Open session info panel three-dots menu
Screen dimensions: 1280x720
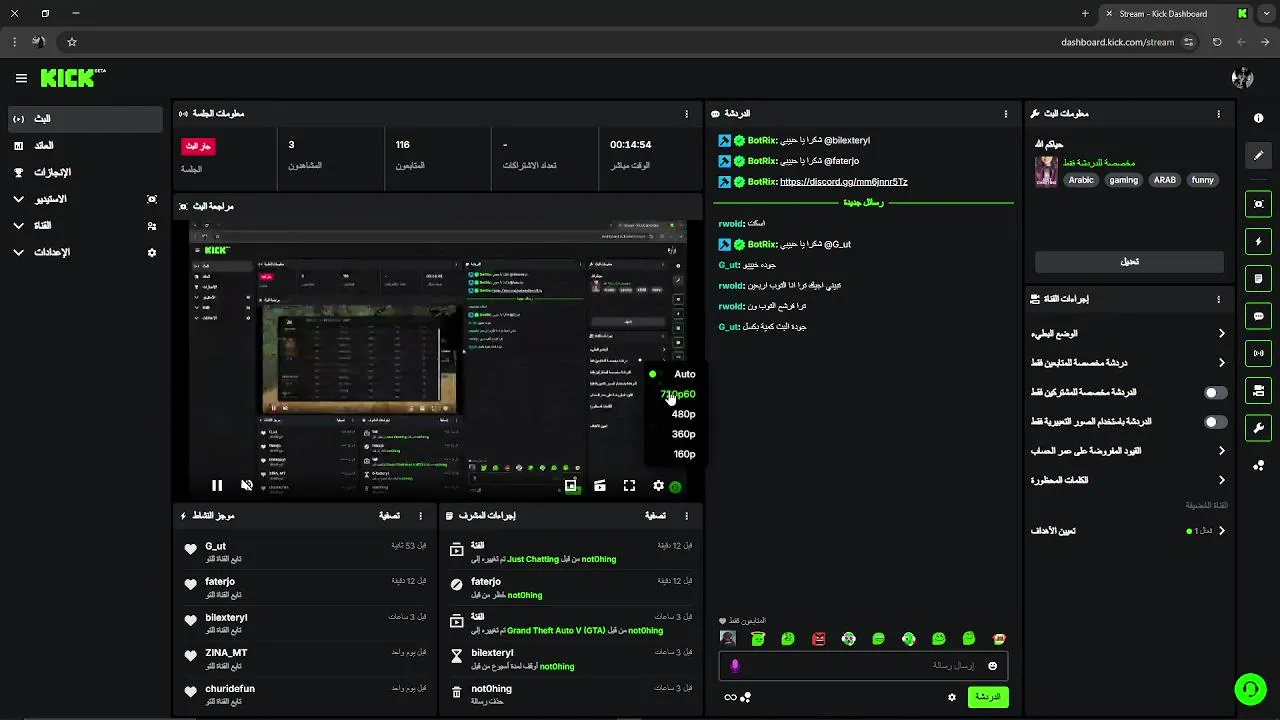(686, 114)
